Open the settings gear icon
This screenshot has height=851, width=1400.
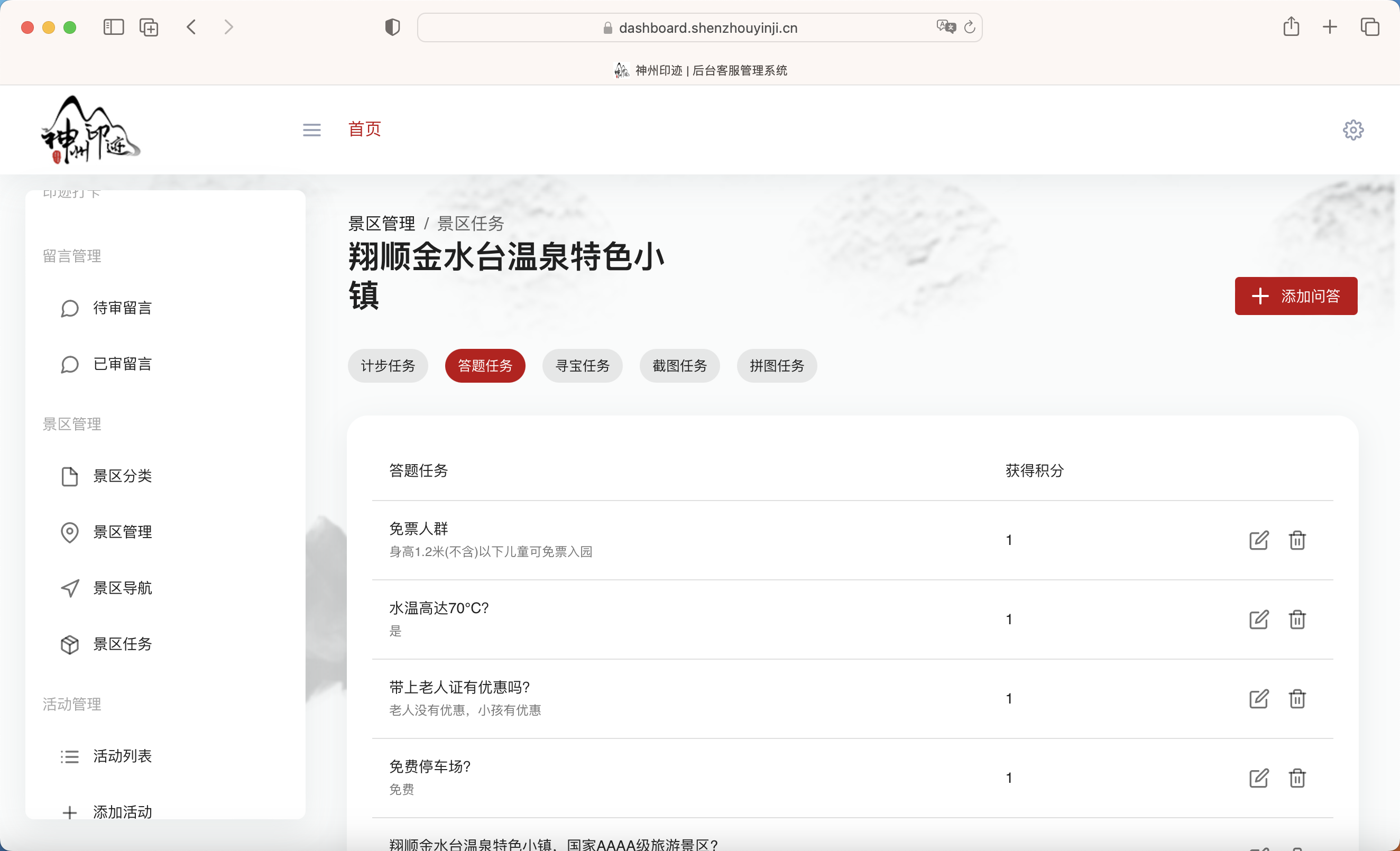pyautogui.click(x=1353, y=129)
